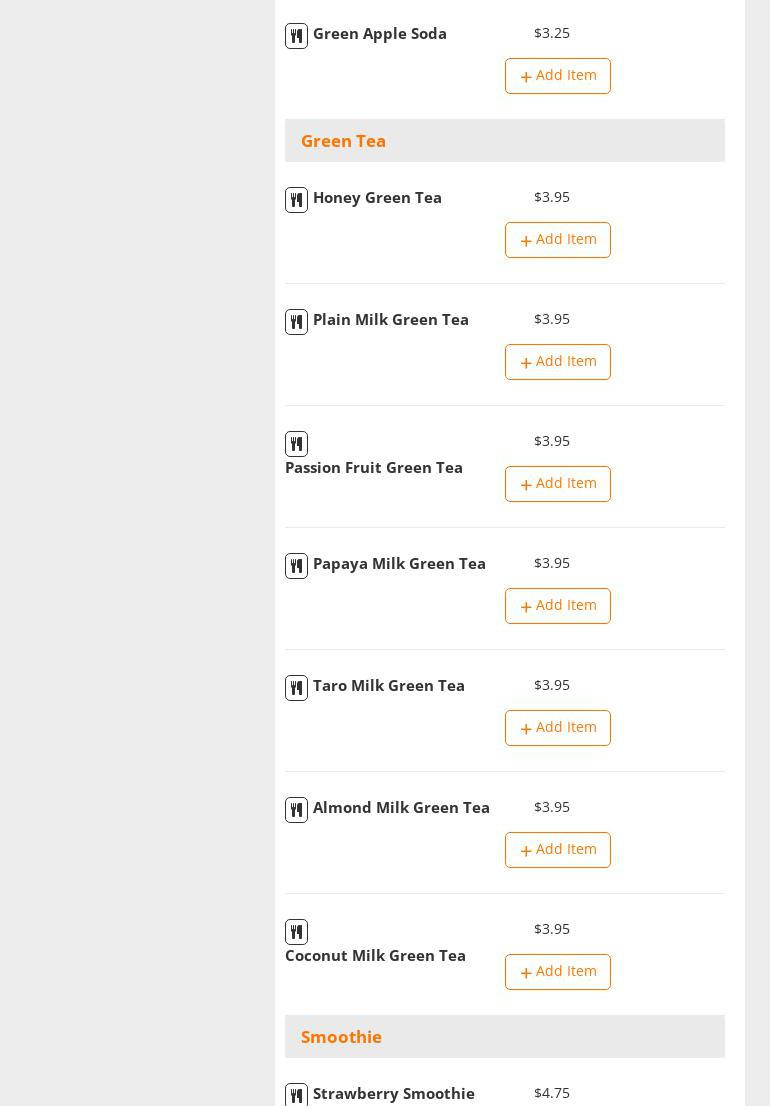
Task: Click the utensils icon beside Honey Green Tea
Action: pos(296,201)
